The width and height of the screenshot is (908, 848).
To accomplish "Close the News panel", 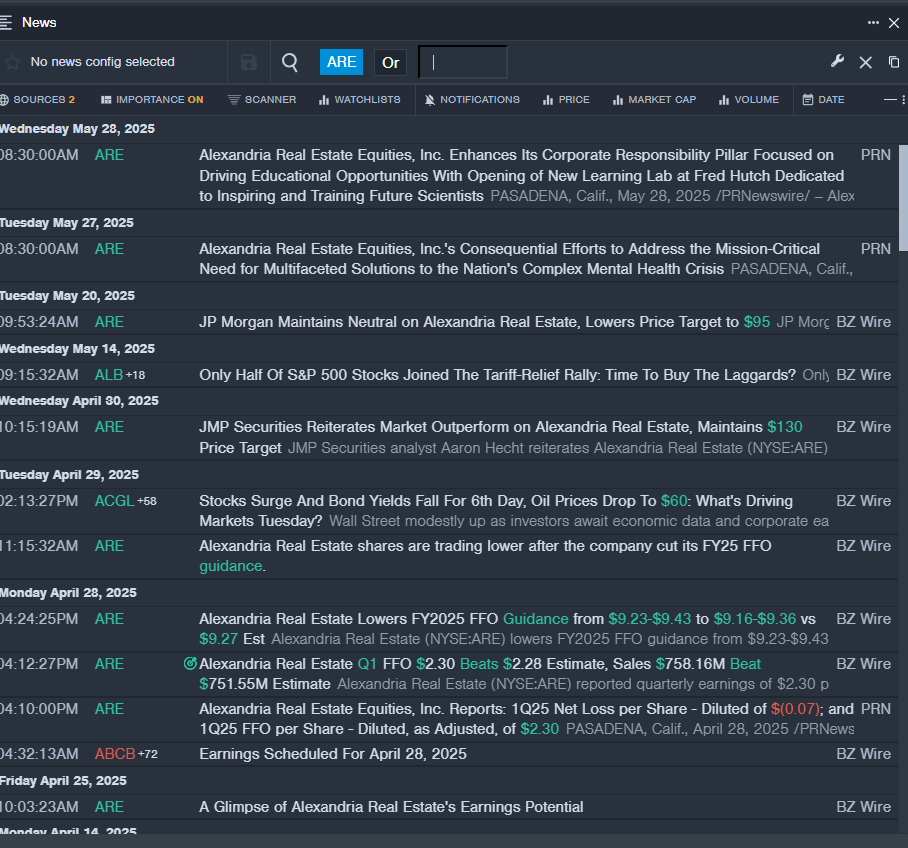I will point(894,23).
